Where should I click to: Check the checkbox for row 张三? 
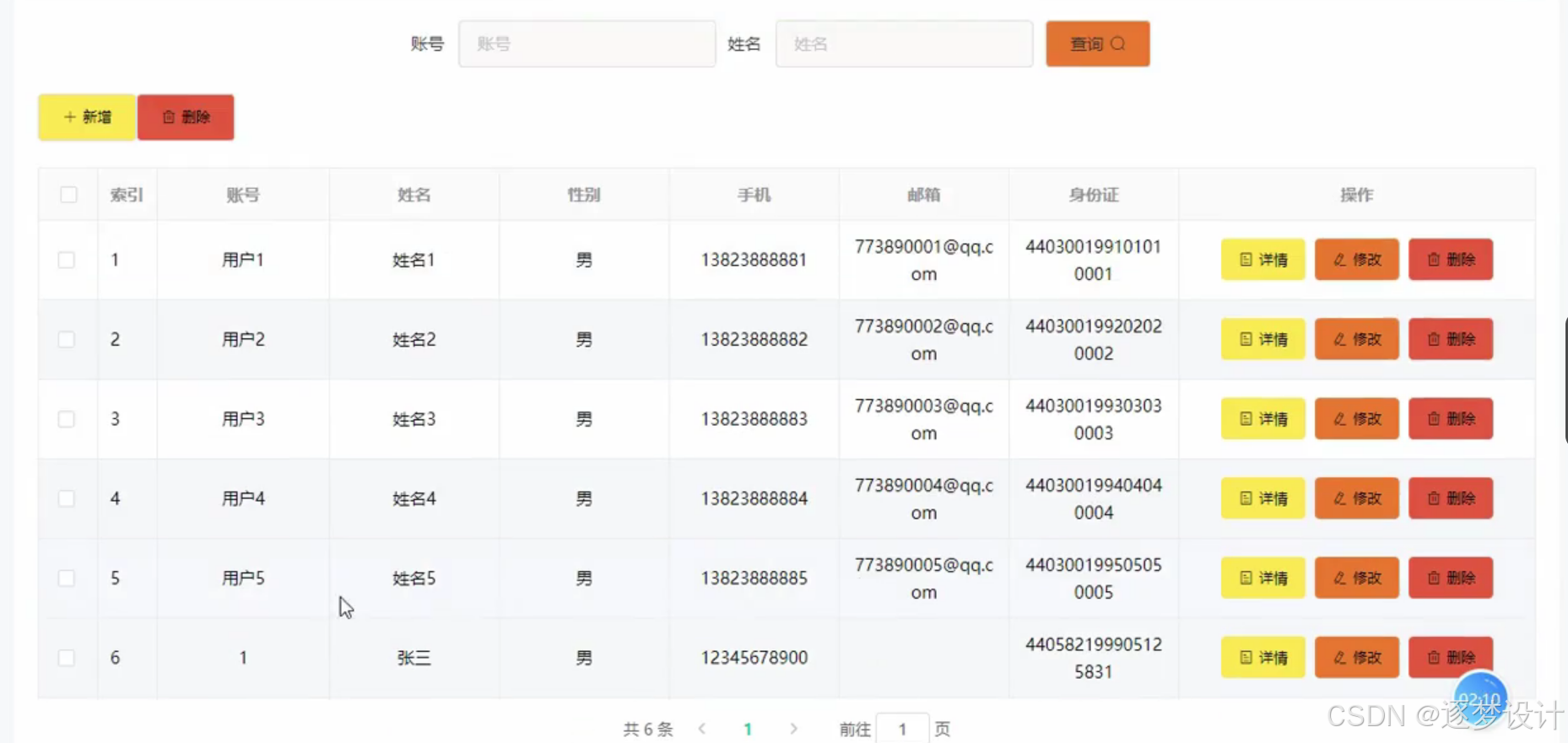[x=67, y=658]
